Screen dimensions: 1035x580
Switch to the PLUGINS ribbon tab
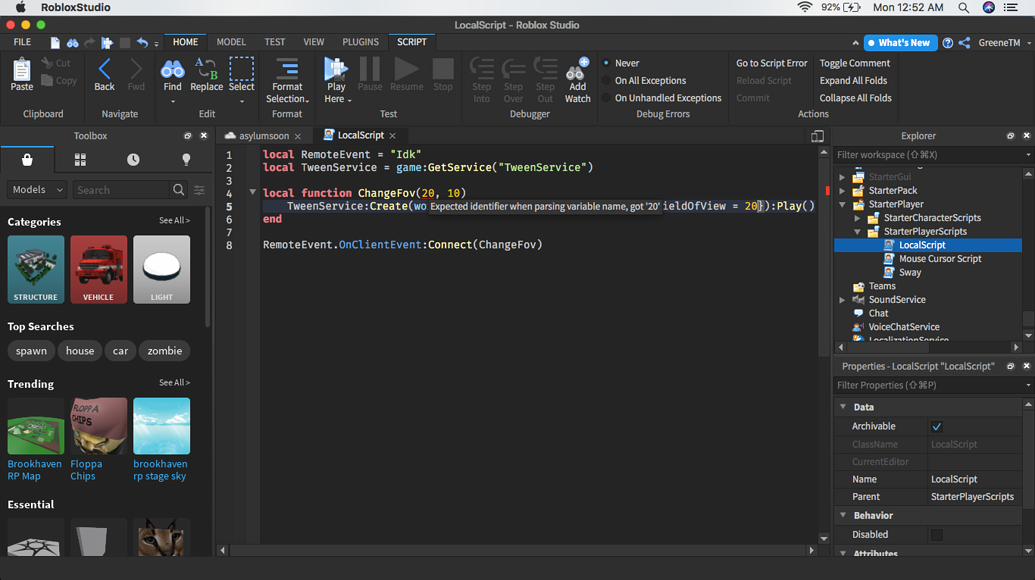(x=360, y=42)
